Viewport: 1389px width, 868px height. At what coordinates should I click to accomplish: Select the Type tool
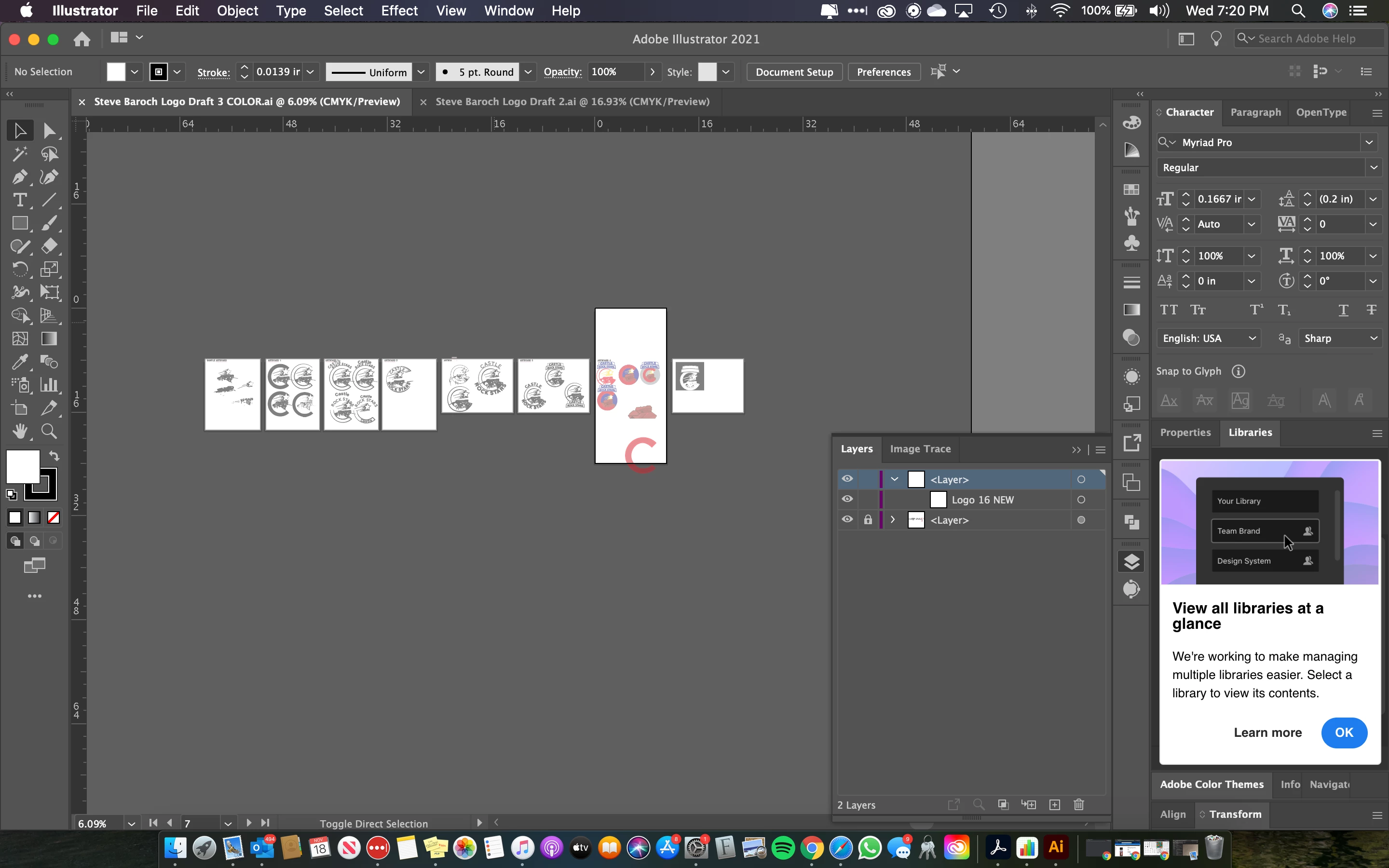[x=19, y=200]
